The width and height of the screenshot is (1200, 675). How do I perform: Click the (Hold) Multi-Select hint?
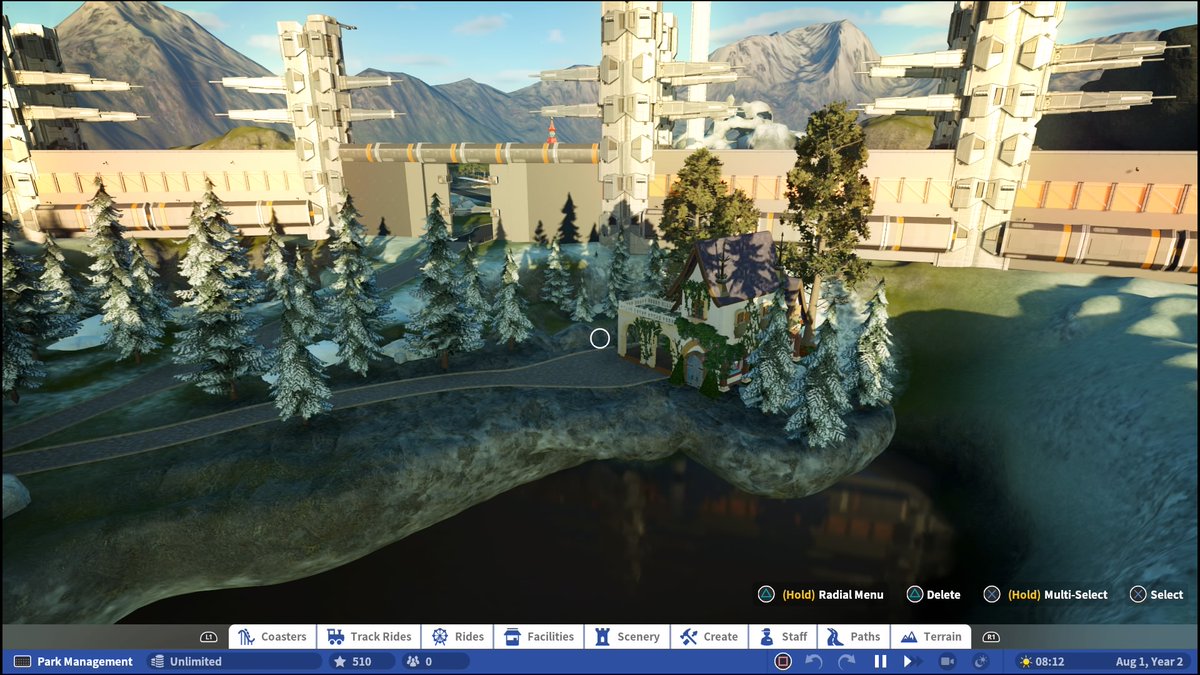click(x=1045, y=594)
